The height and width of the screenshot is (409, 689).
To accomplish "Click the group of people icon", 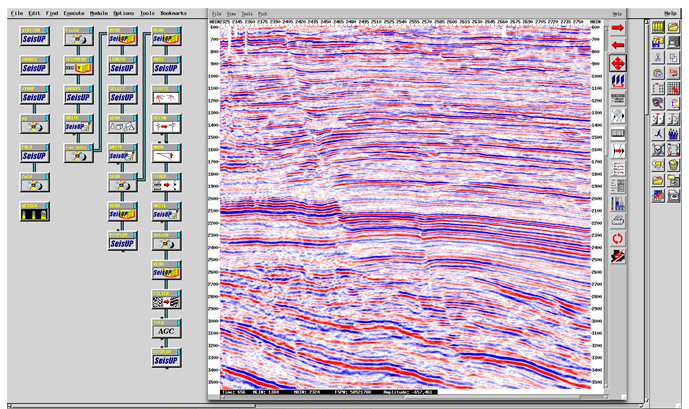I will pos(673,134).
